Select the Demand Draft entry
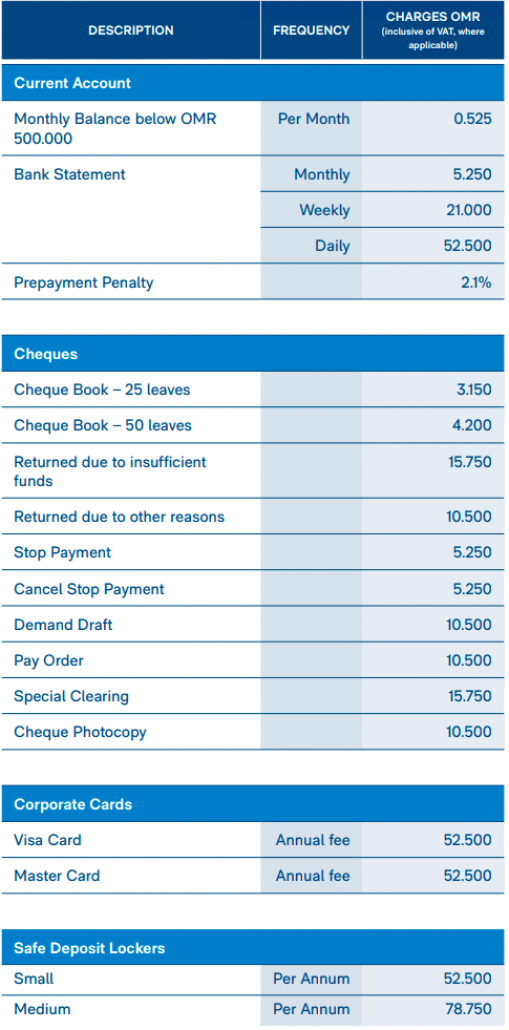This screenshot has width=509, height=1030. pyautogui.click(x=63, y=625)
